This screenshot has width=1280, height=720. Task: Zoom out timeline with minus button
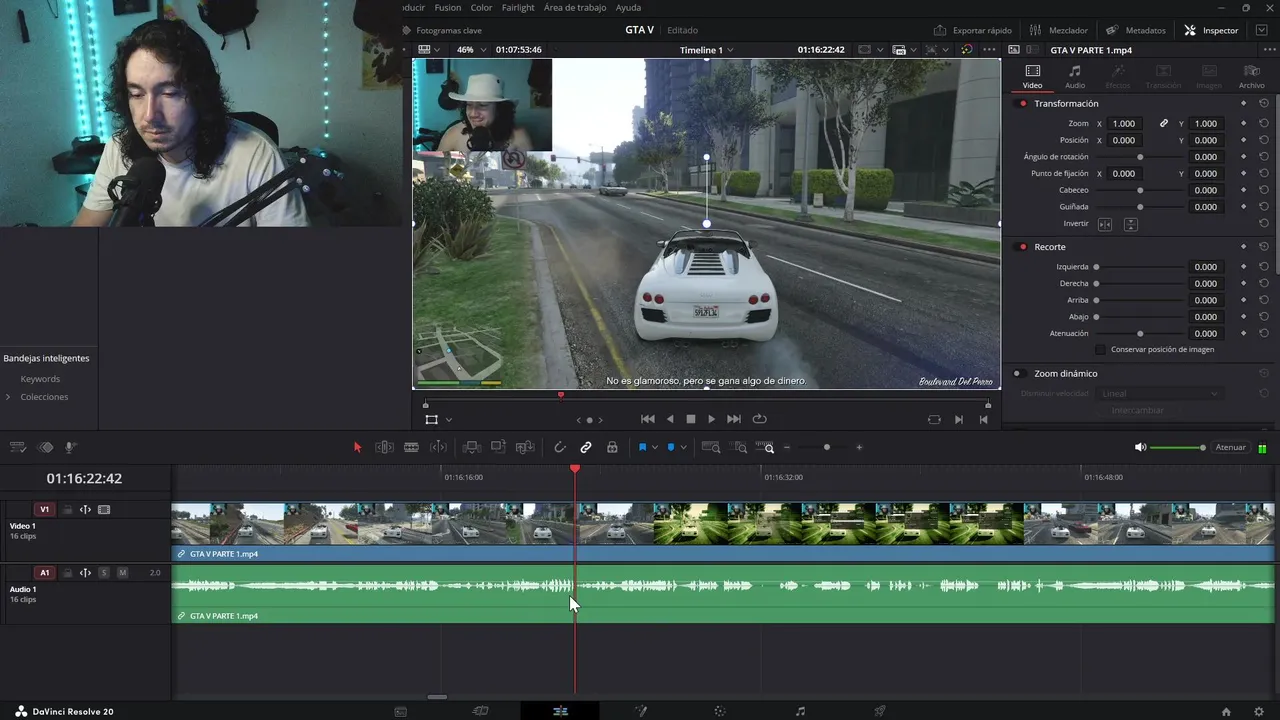[787, 447]
